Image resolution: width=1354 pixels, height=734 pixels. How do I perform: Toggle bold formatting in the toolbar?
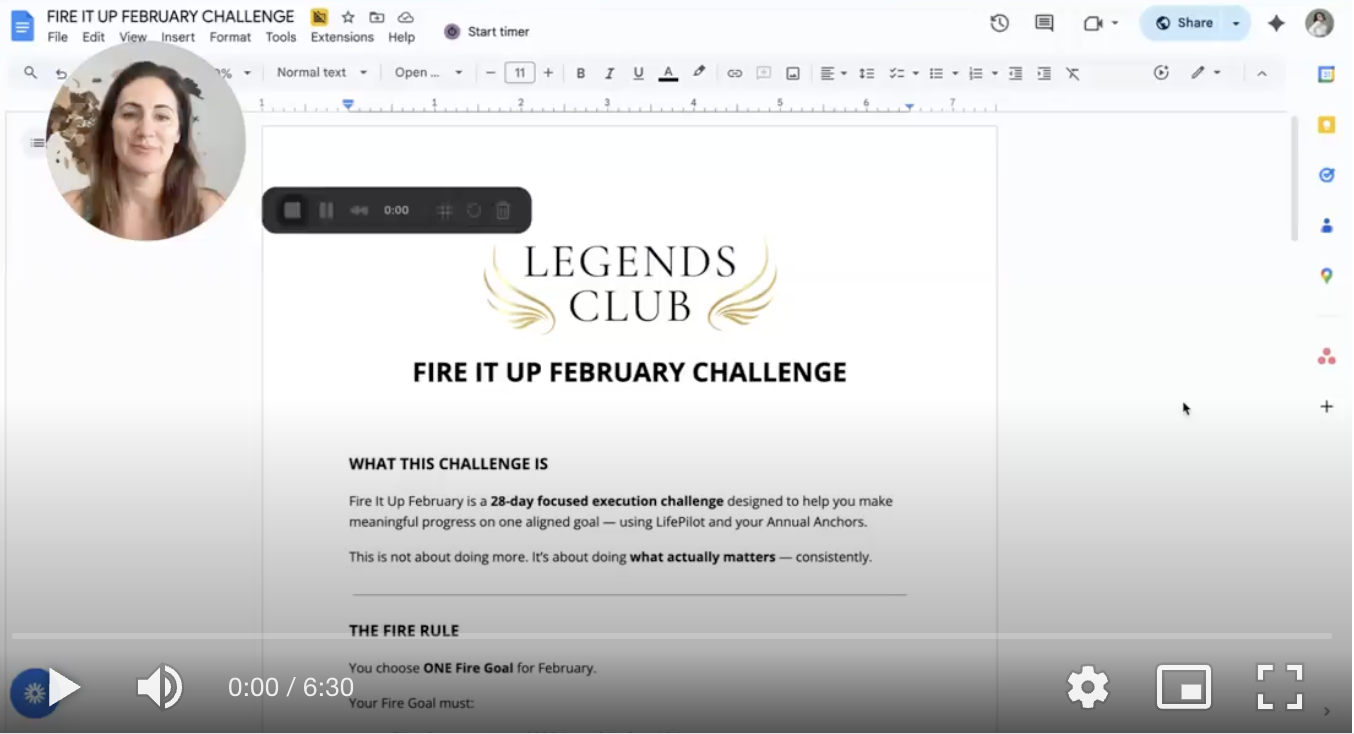pyautogui.click(x=580, y=73)
